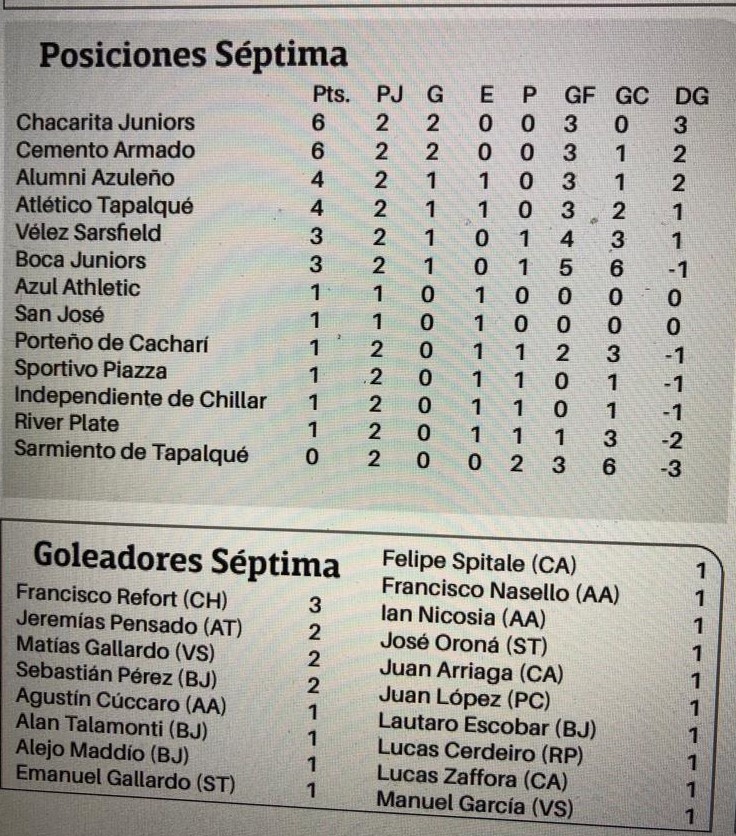Click the Goleadores Séptima heading
736x836 pixels.
point(187,560)
